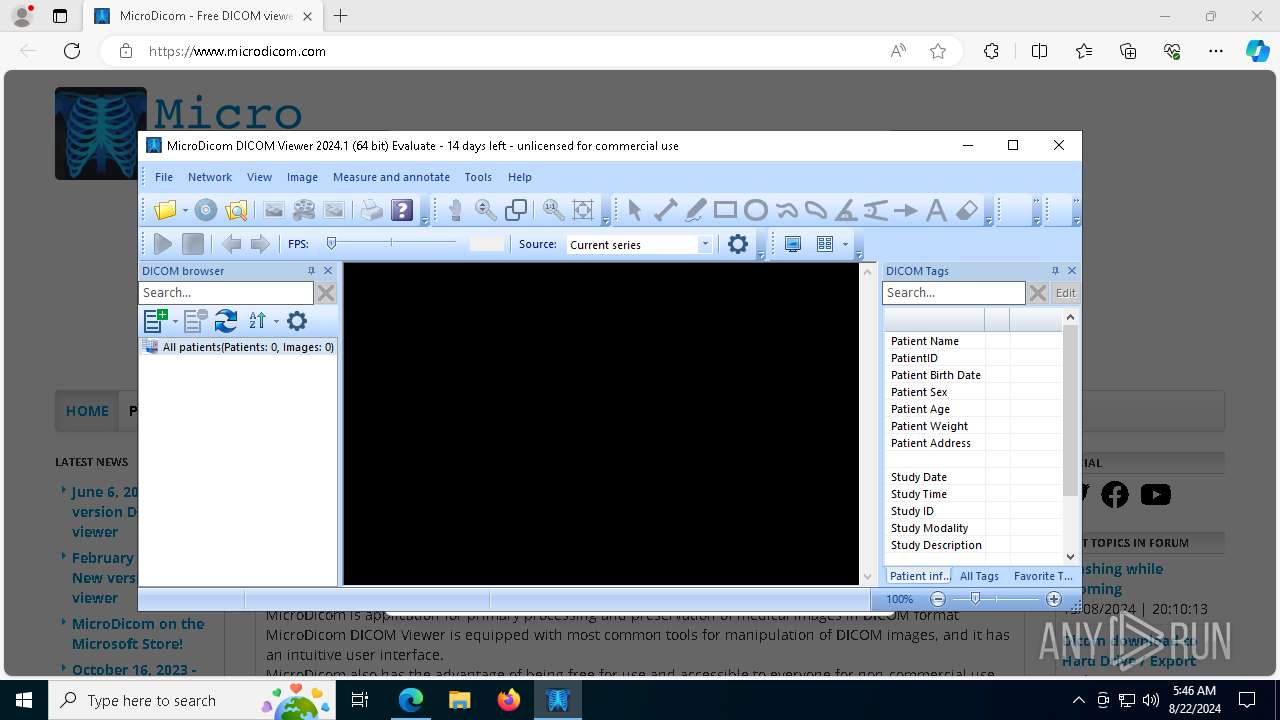Image resolution: width=1280 pixels, height=720 pixels.
Task: Click the help question mark icon
Action: pyautogui.click(x=402, y=210)
